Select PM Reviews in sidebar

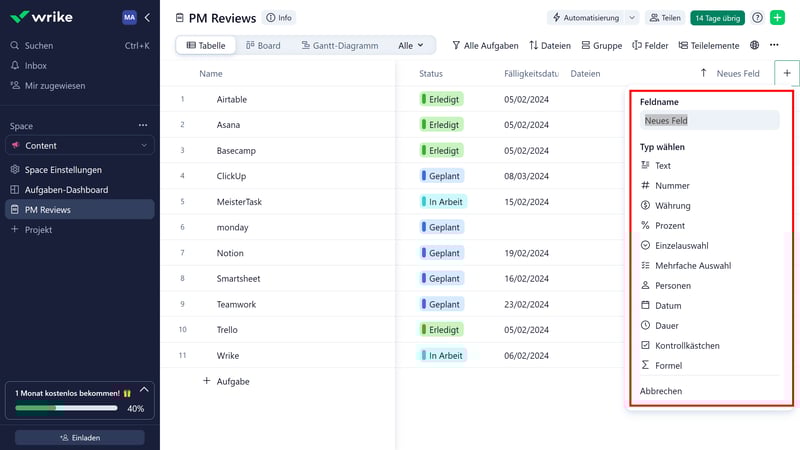[80, 209]
